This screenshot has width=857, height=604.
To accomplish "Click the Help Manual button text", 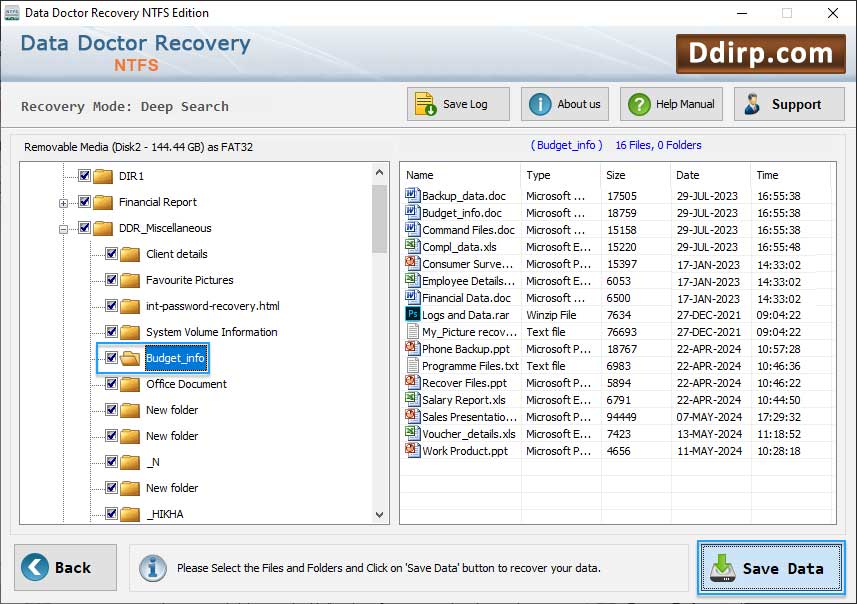I will coord(685,104).
